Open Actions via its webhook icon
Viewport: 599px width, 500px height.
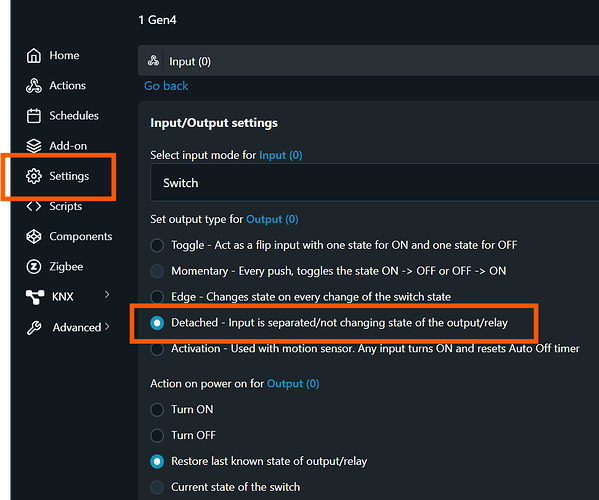click(34, 86)
